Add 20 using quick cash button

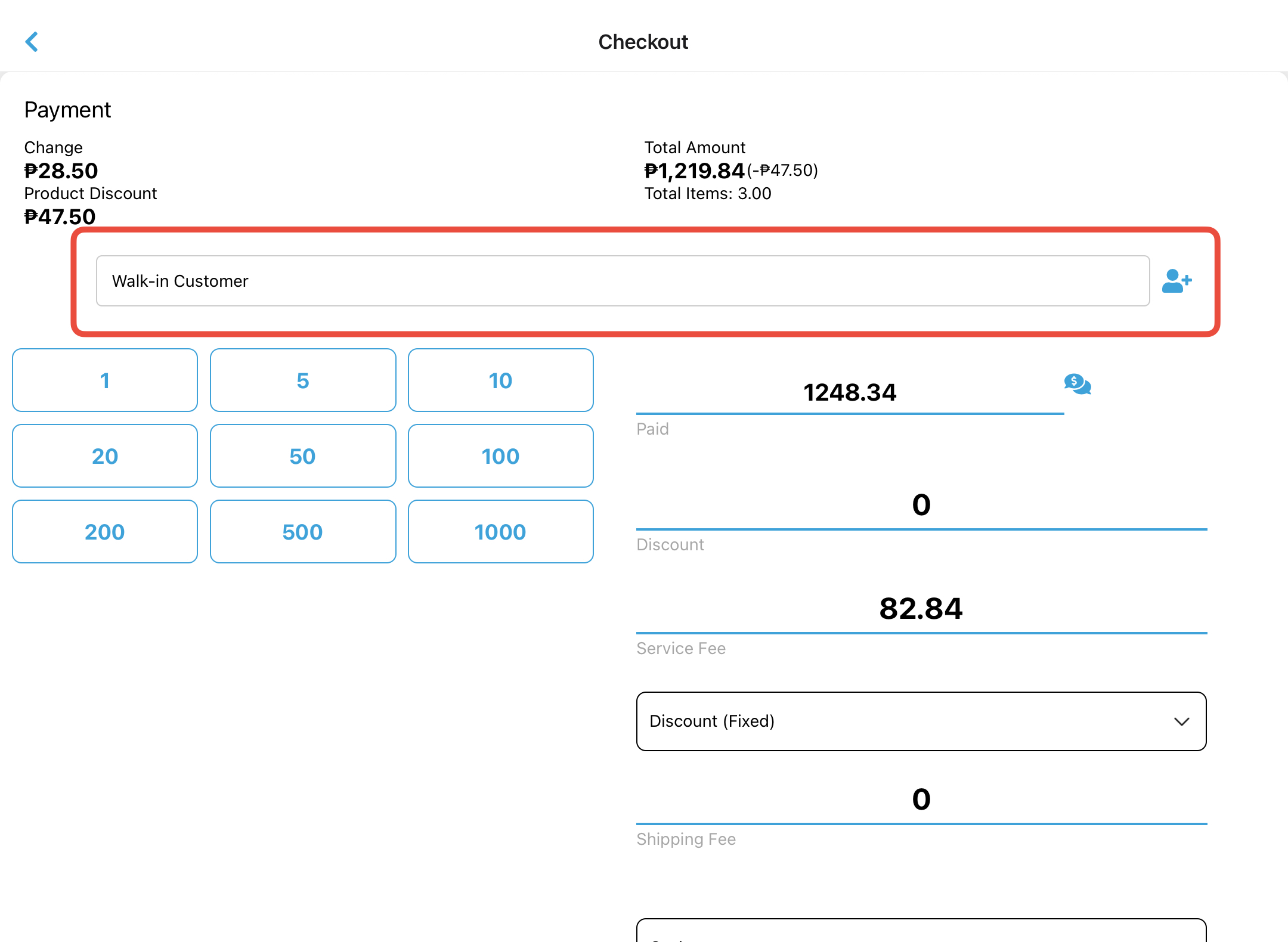coord(105,456)
